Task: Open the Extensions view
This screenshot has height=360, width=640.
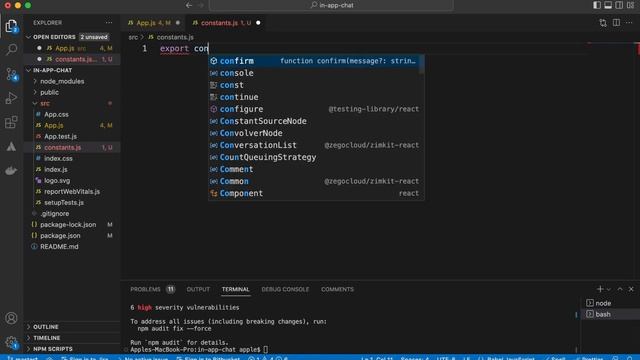Action: pyautogui.click(x=11, y=122)
